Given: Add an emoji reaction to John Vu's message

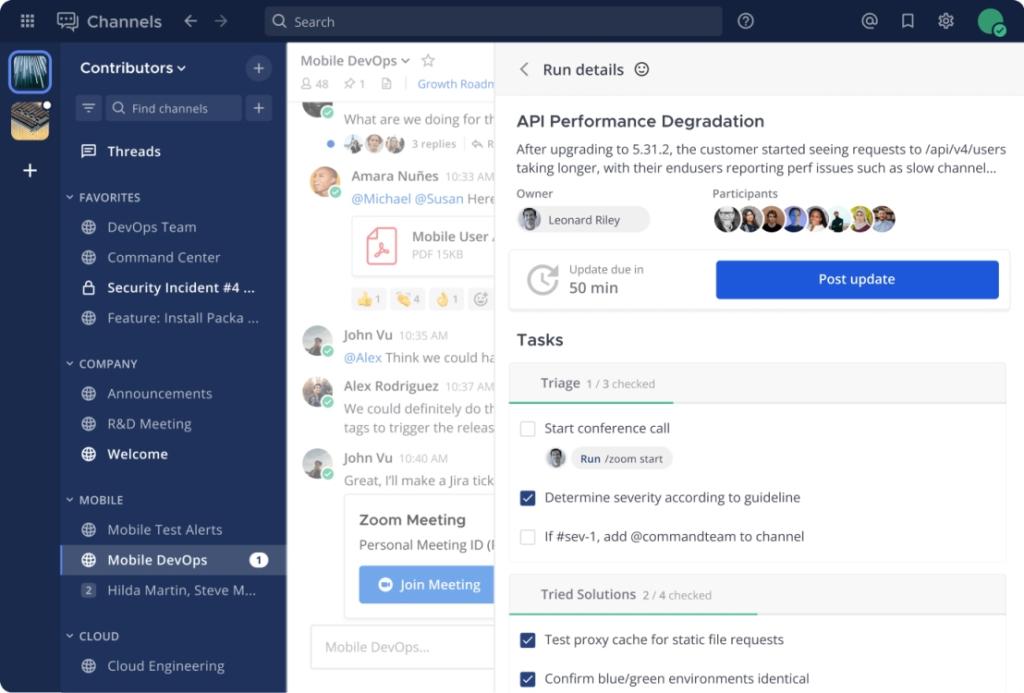Looking at the screenshot, I should pos(480,299).
